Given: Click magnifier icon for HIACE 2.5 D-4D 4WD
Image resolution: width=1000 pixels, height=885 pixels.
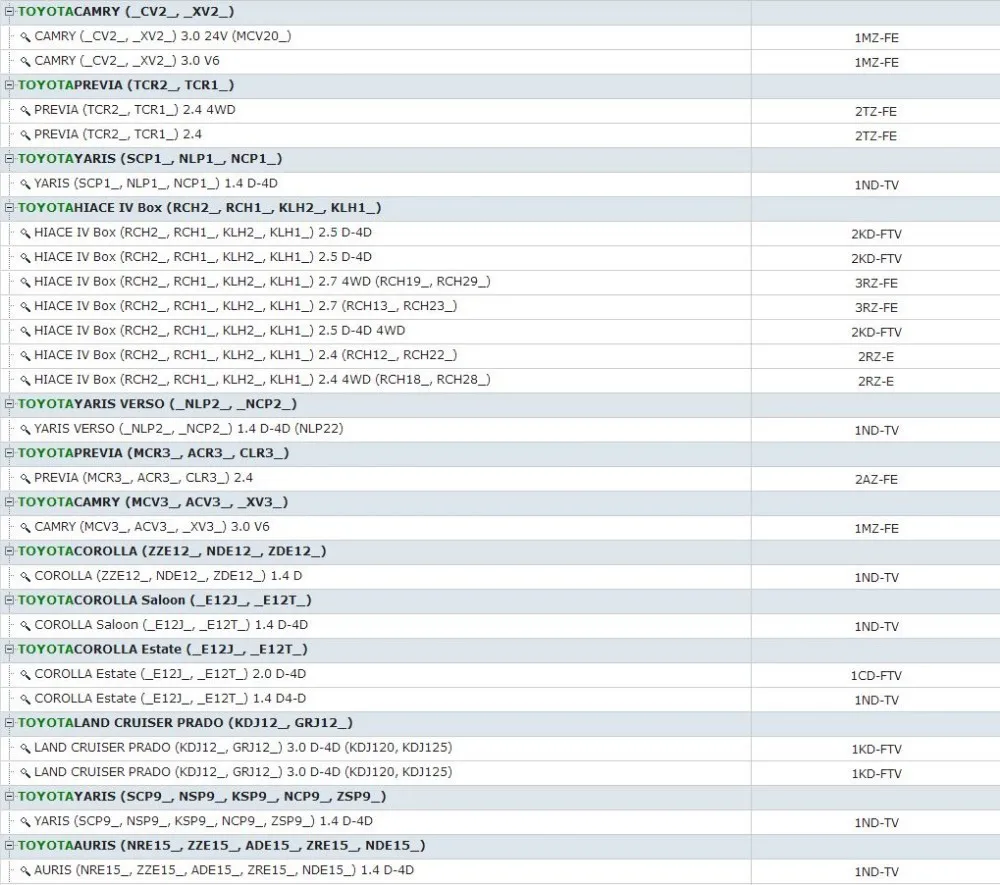Looking at the screenshot, I should click(x=25, y=332).
